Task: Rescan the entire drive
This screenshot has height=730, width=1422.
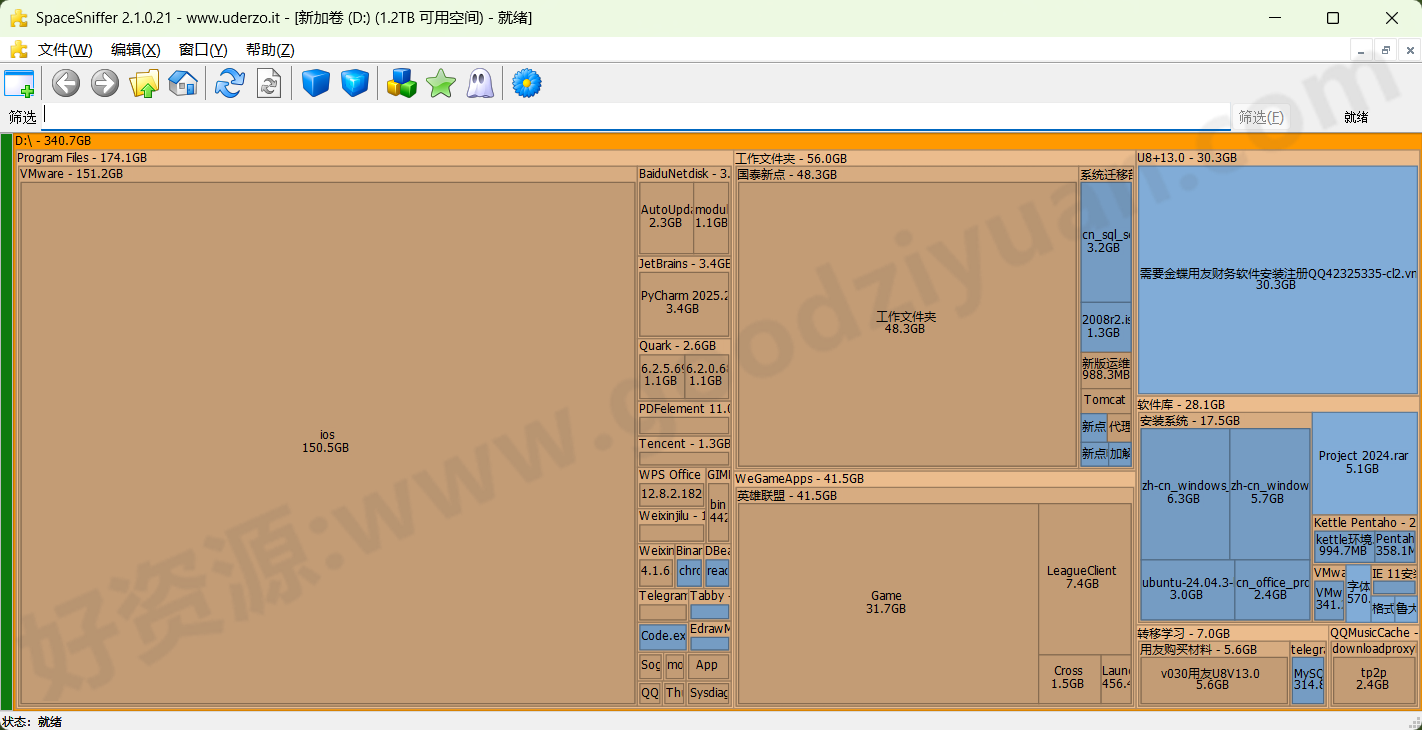Action: 228,83
